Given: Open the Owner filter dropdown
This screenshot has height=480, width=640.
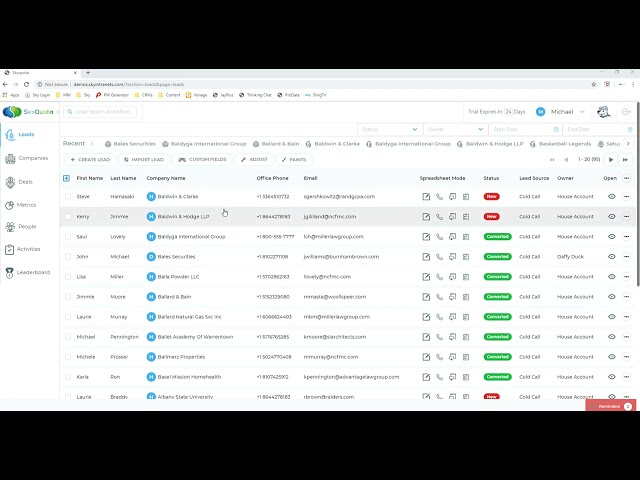Looking at the screenshot, I should click(455, 129).
